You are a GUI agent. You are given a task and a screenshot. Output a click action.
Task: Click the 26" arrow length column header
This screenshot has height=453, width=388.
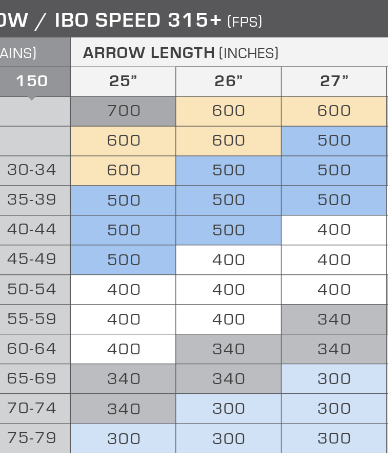tap(228, 81)
